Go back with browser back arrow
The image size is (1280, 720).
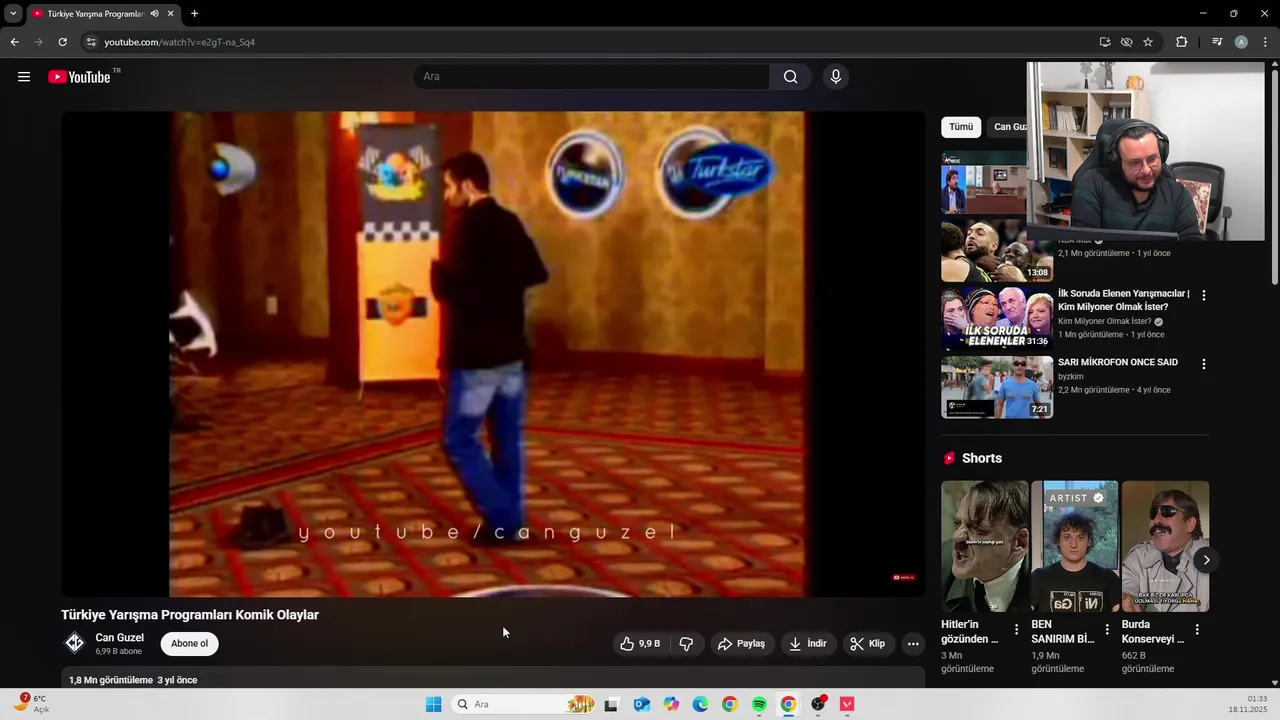(14, 42)
